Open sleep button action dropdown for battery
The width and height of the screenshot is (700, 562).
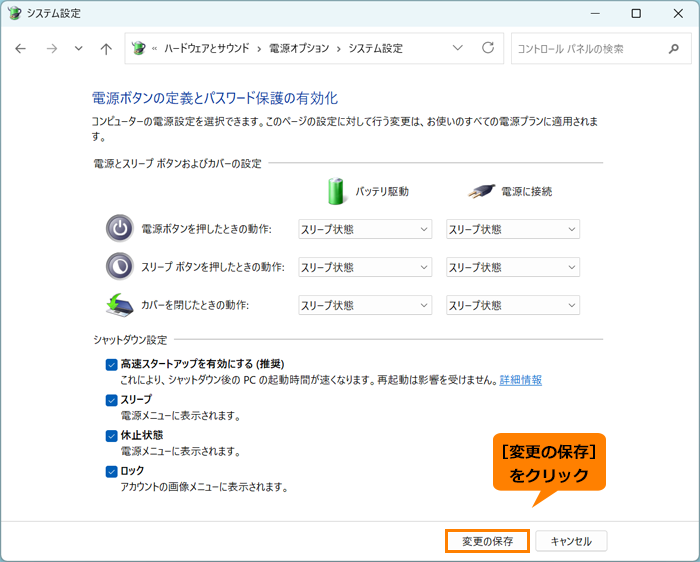(365, 267)
